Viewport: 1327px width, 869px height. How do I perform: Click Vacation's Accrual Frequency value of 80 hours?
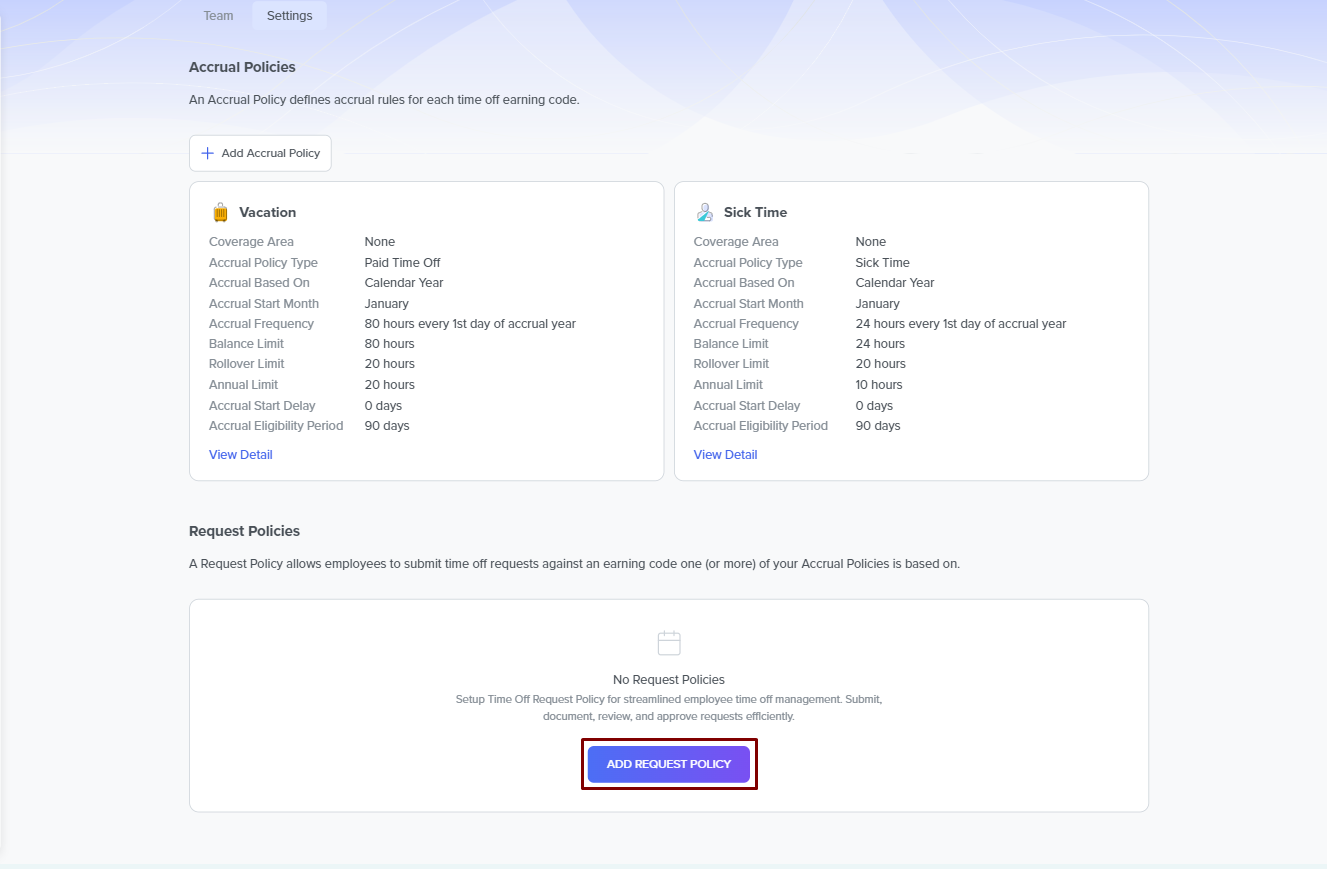pyautogui.click(x=470, y=324)
